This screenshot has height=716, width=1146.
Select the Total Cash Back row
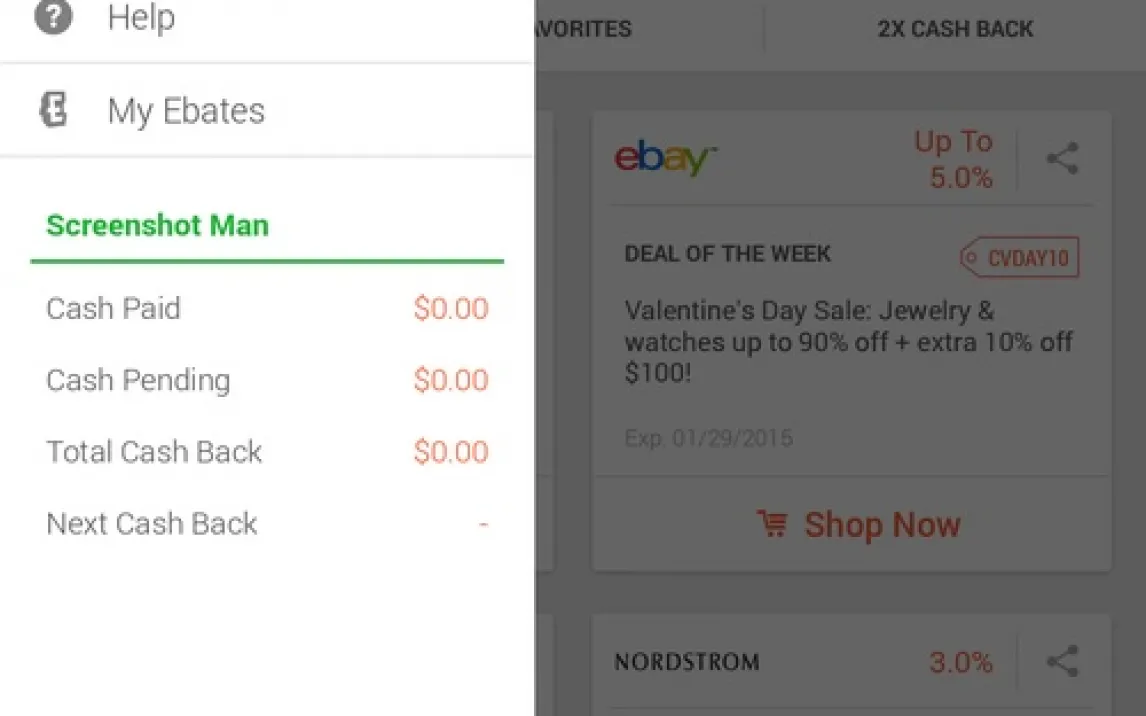pos(266,452)
